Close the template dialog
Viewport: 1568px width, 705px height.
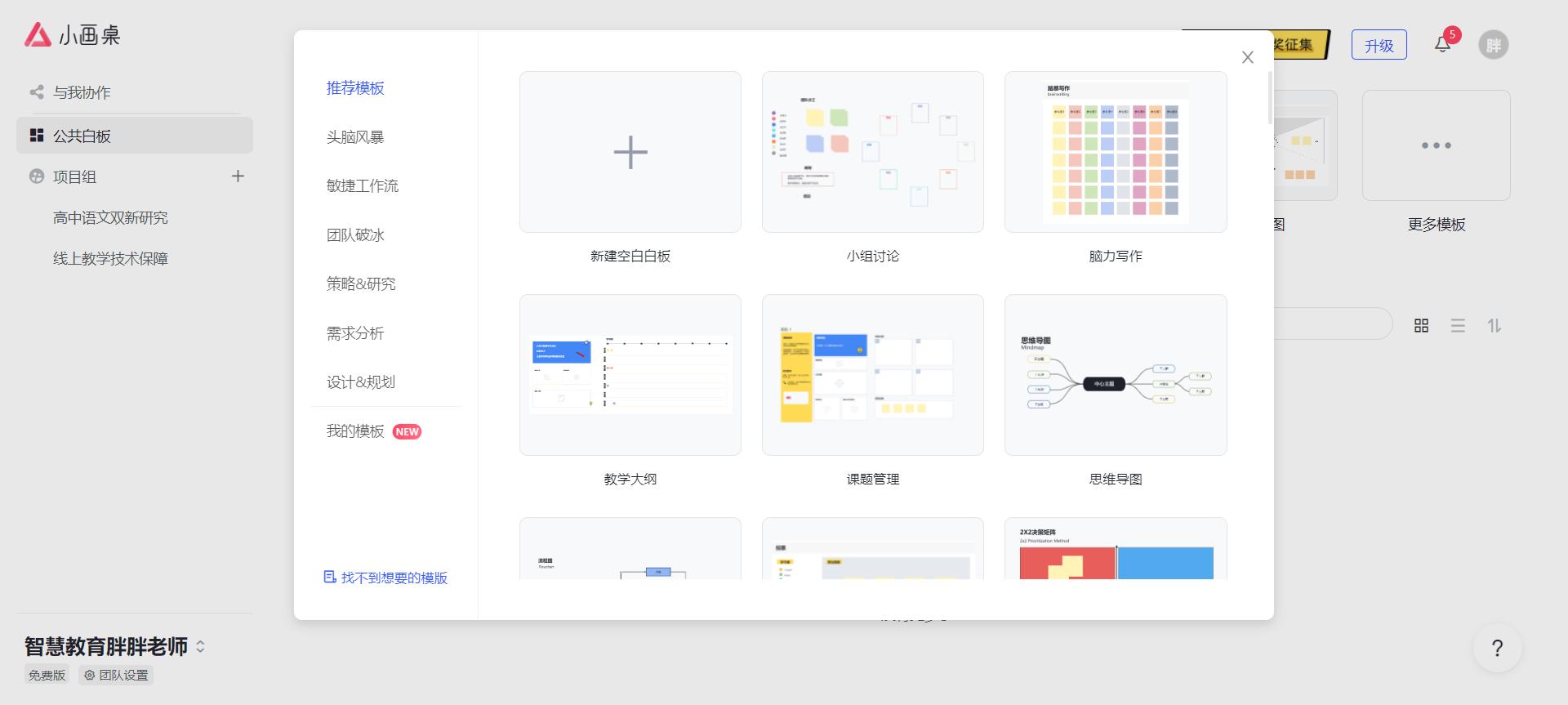tap(1247, 57)
